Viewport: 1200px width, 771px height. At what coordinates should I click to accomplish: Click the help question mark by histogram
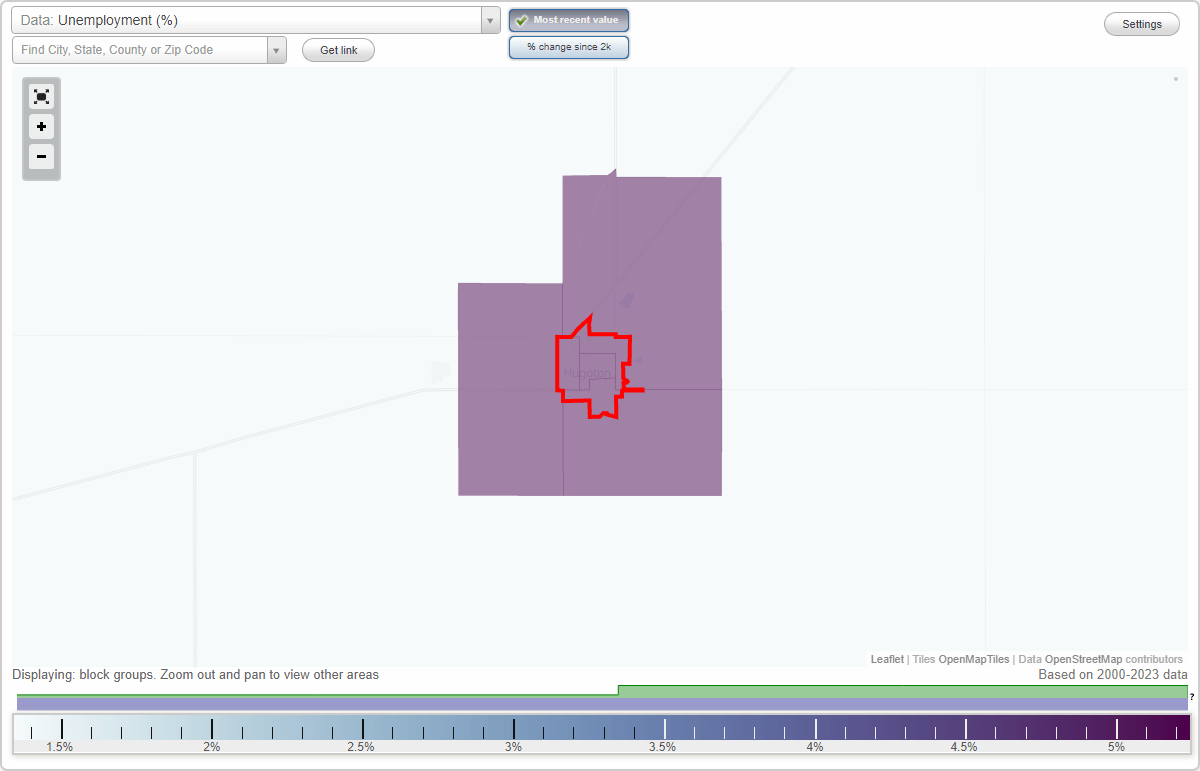click(1192, 696)
